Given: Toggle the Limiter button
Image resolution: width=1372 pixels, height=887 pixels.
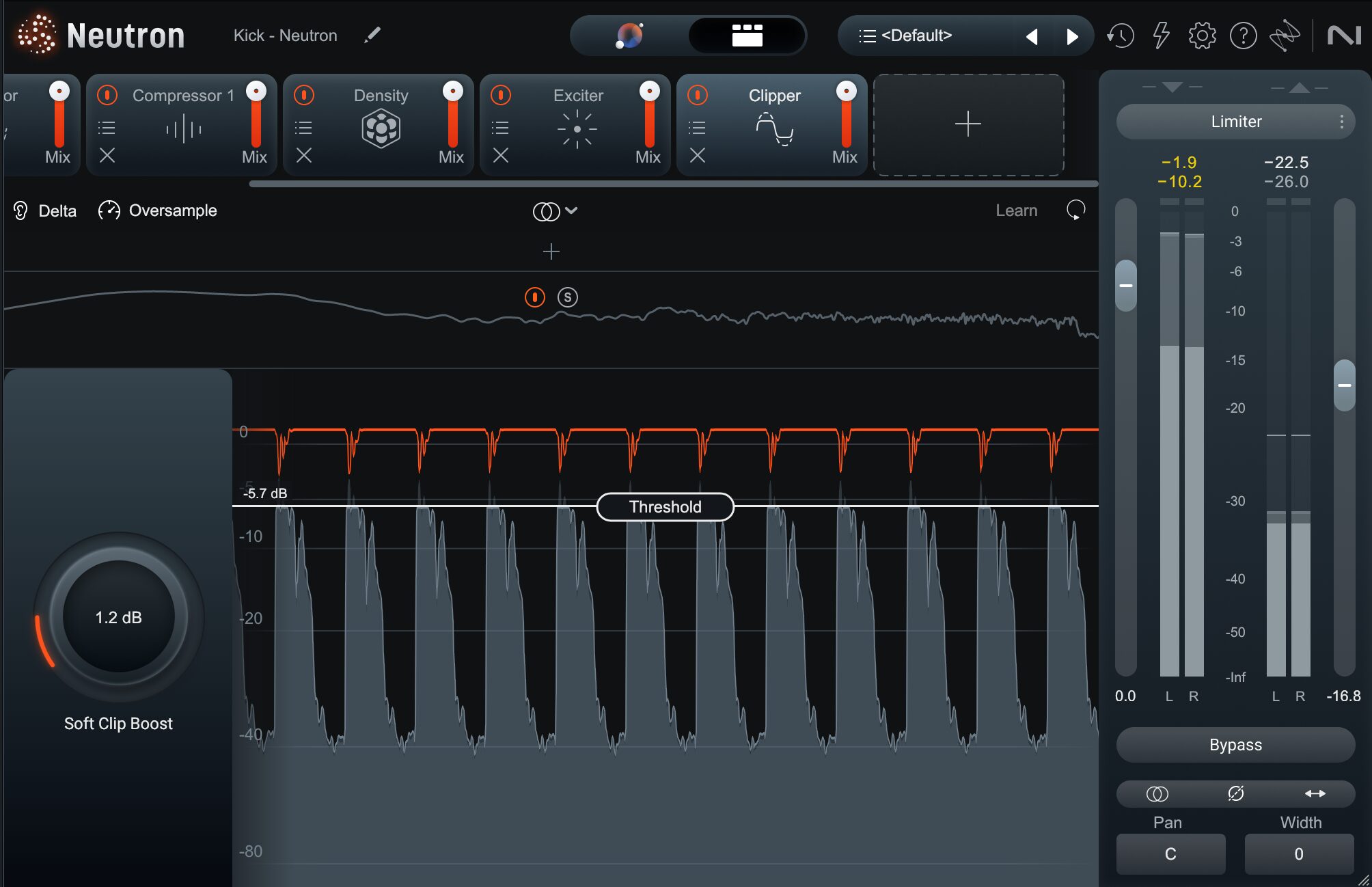Looking at the screenshot, I should tap(1235, 122).
